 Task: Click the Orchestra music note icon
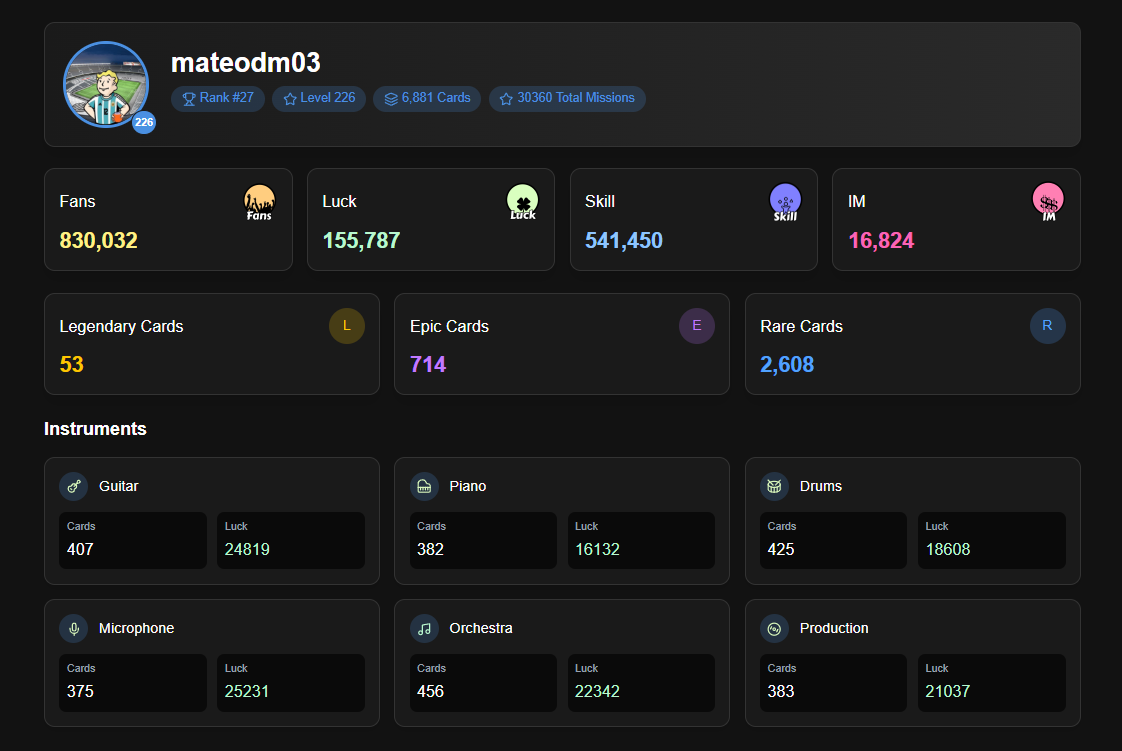[424, 629]
